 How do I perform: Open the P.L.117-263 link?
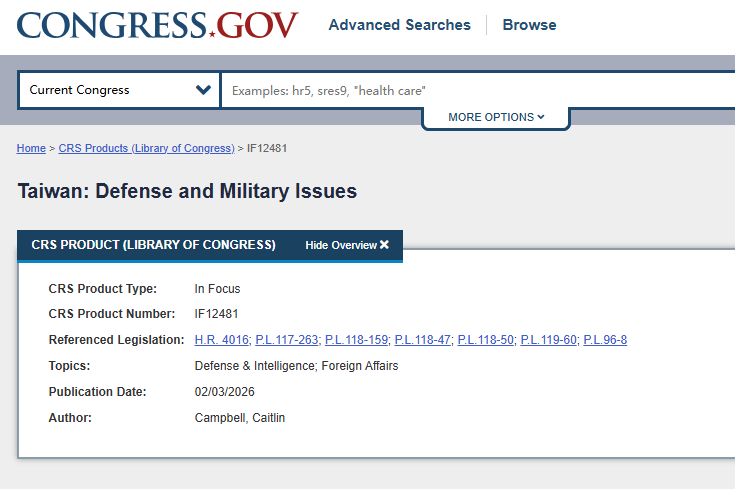pyautogui.click(x=286, y=340)
